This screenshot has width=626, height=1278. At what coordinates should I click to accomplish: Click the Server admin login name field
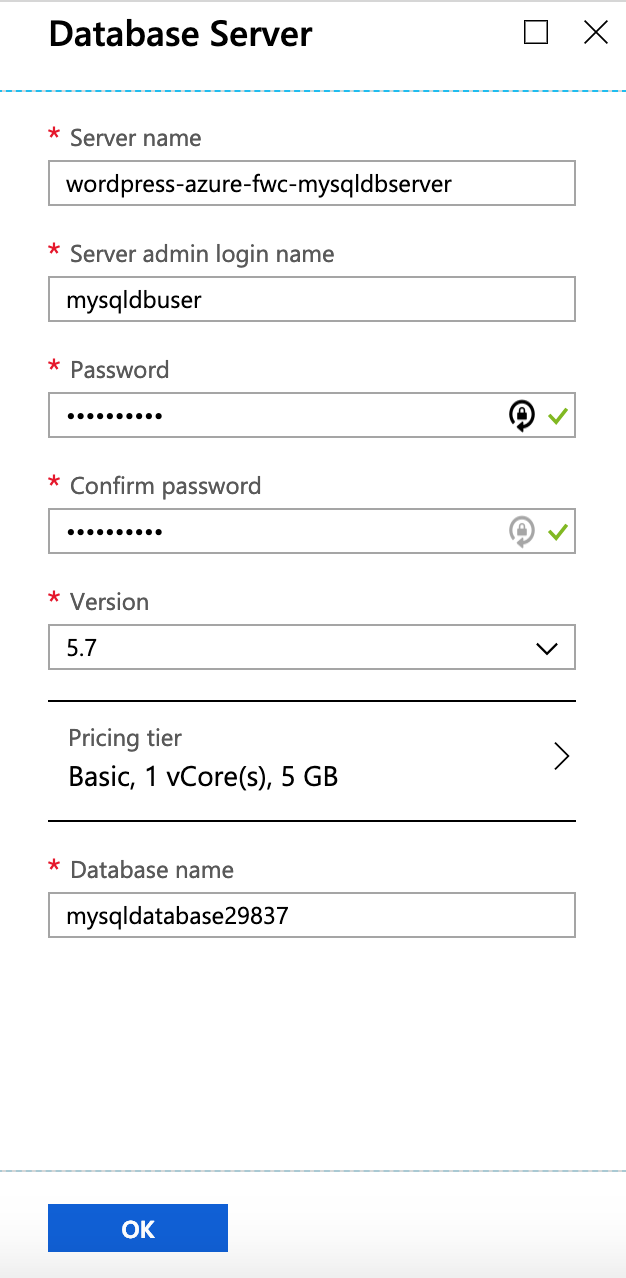311,300
